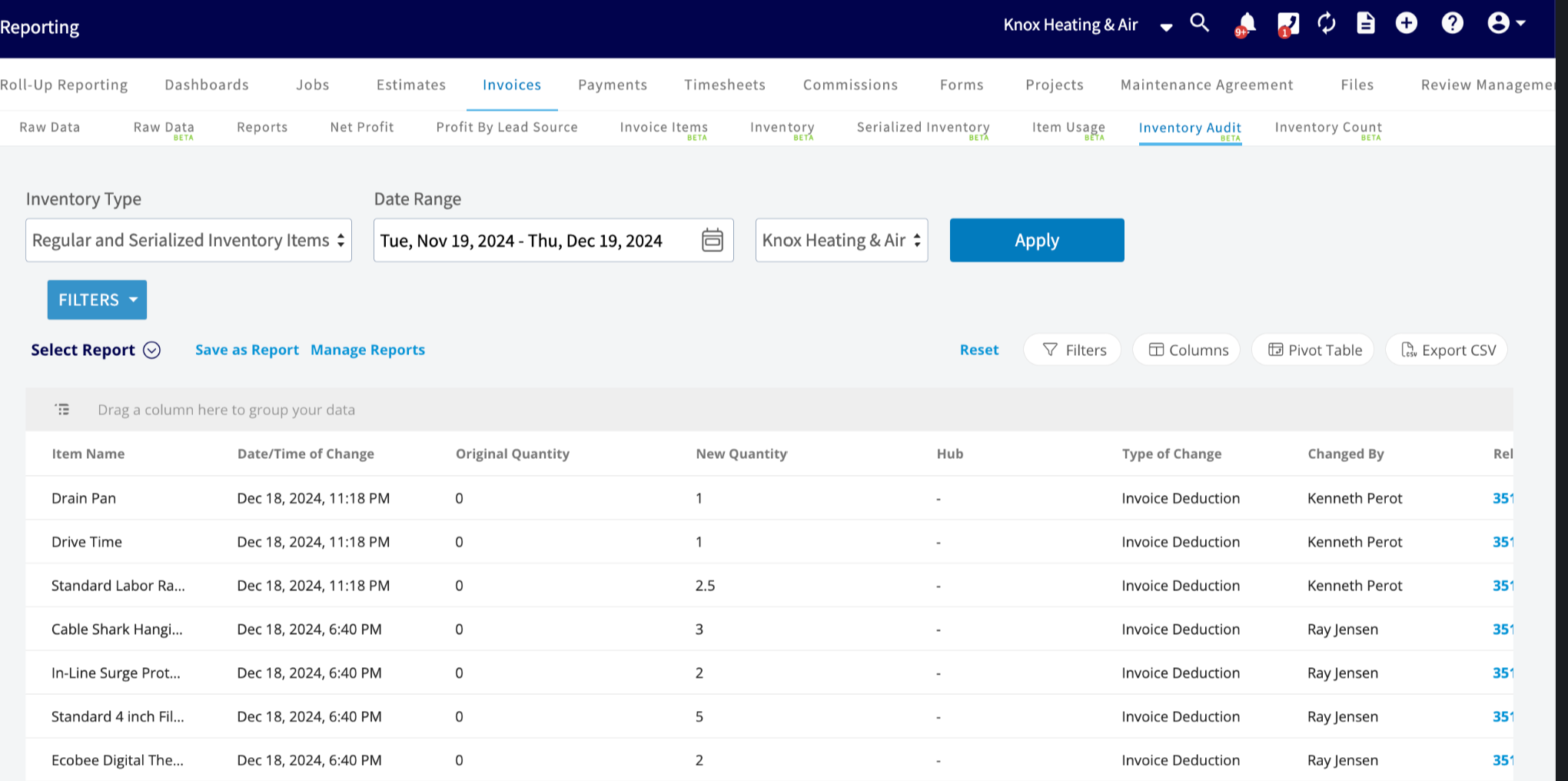Image resolution: width=1568 pixels, height=781 pixels.
Task: Open the document page icon in header
Action: tap(1366, 23)
